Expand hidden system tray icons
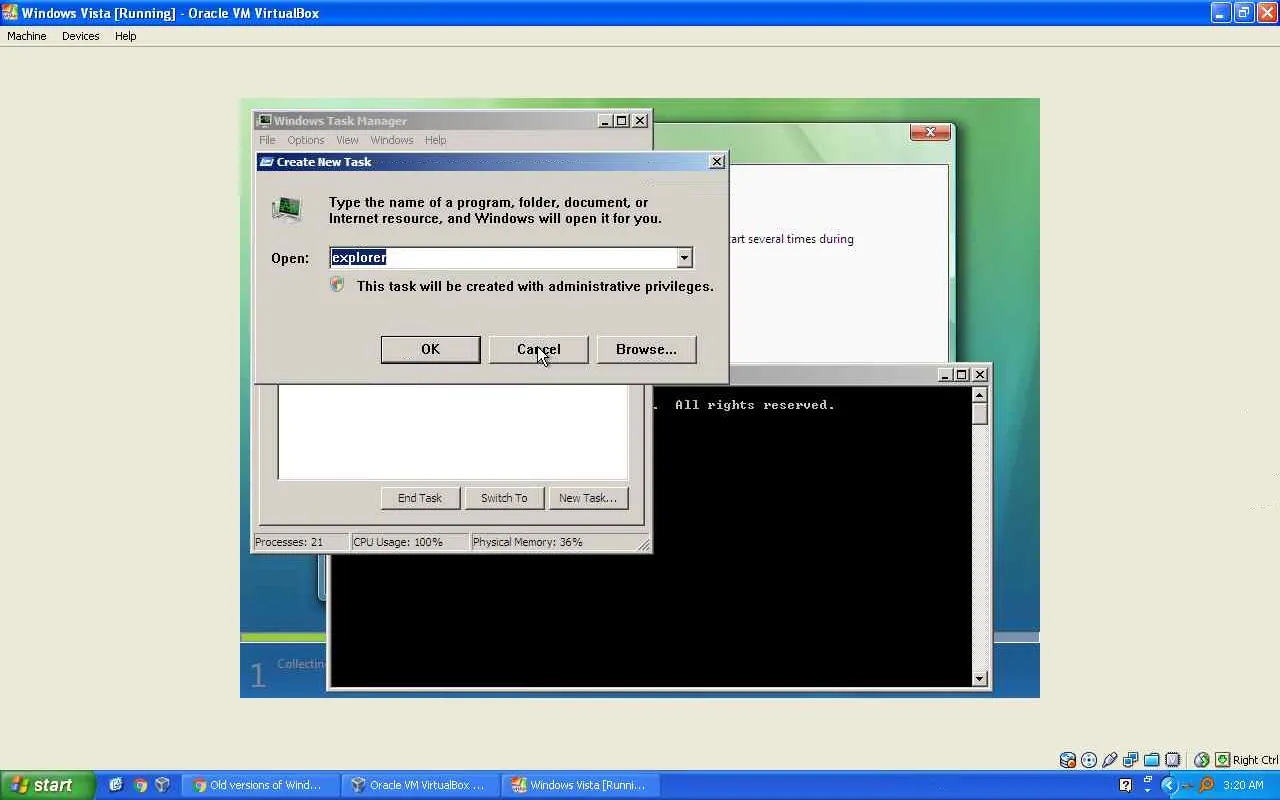Viewport: 1280px width, 800px height. pyautogui.click(x=1168, y=785)
